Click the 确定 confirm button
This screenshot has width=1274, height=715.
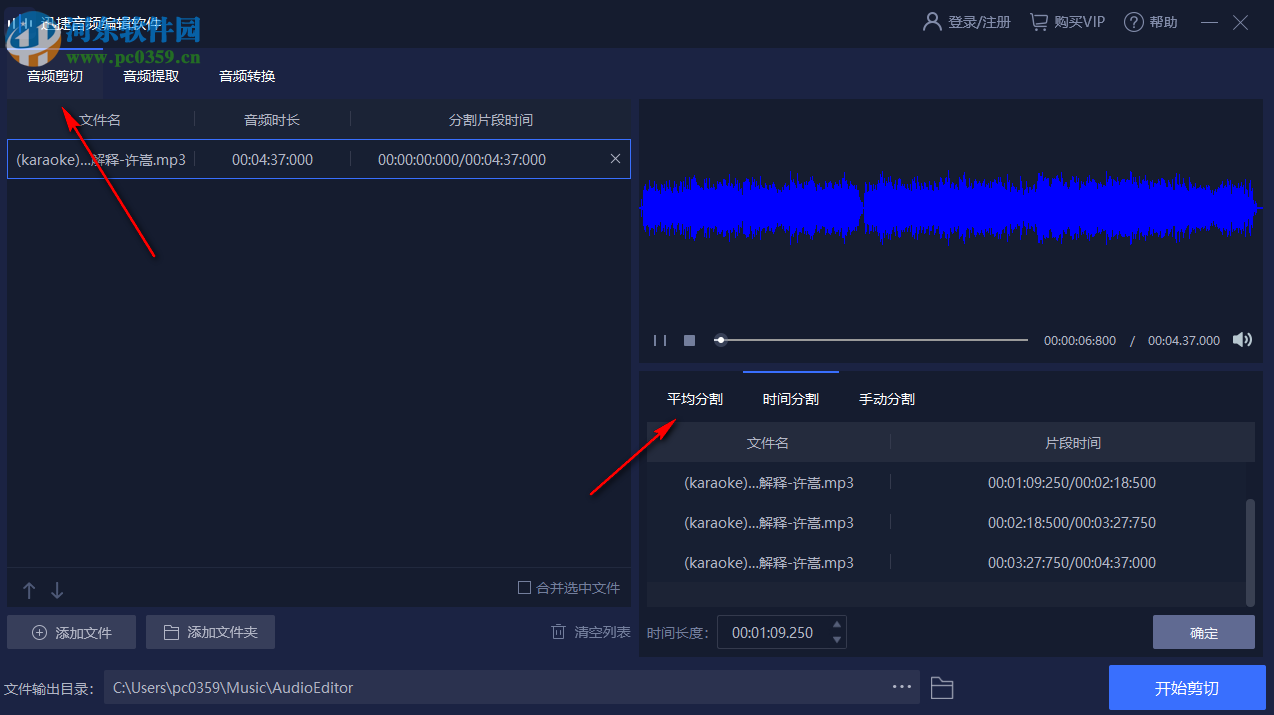point(1204,632)
